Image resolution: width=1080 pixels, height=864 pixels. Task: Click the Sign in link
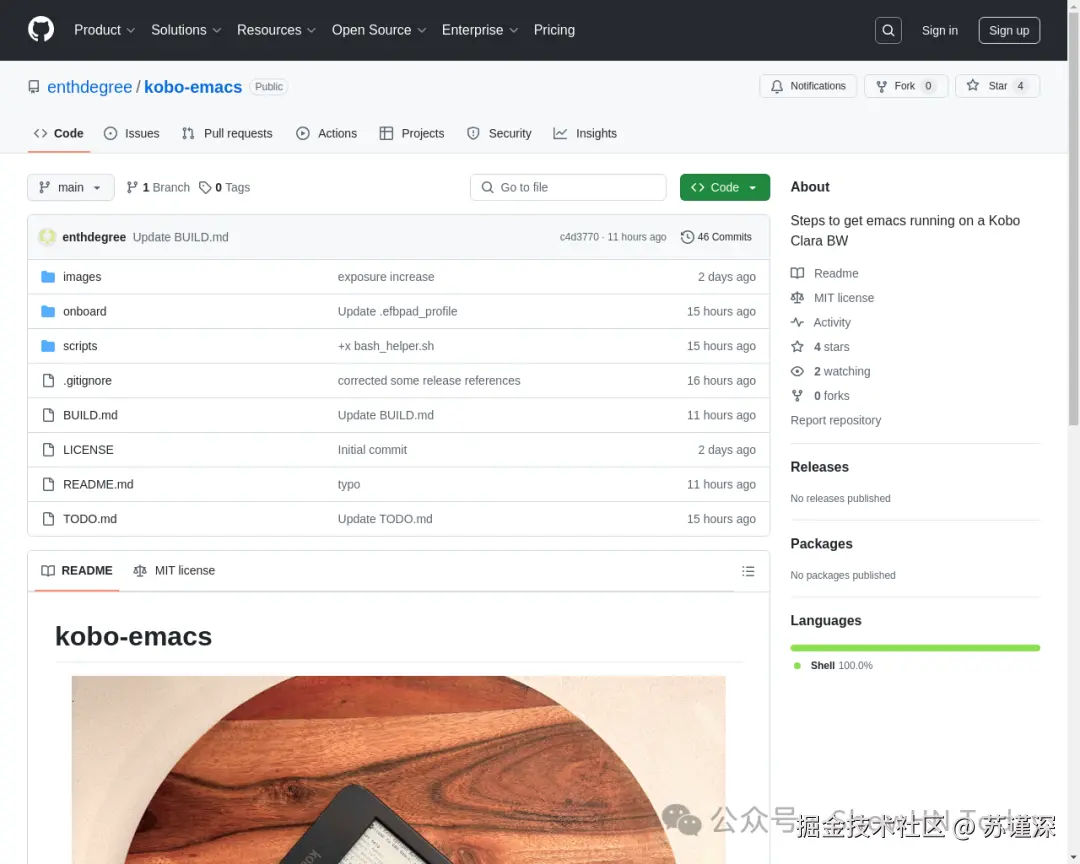point(939,30)
